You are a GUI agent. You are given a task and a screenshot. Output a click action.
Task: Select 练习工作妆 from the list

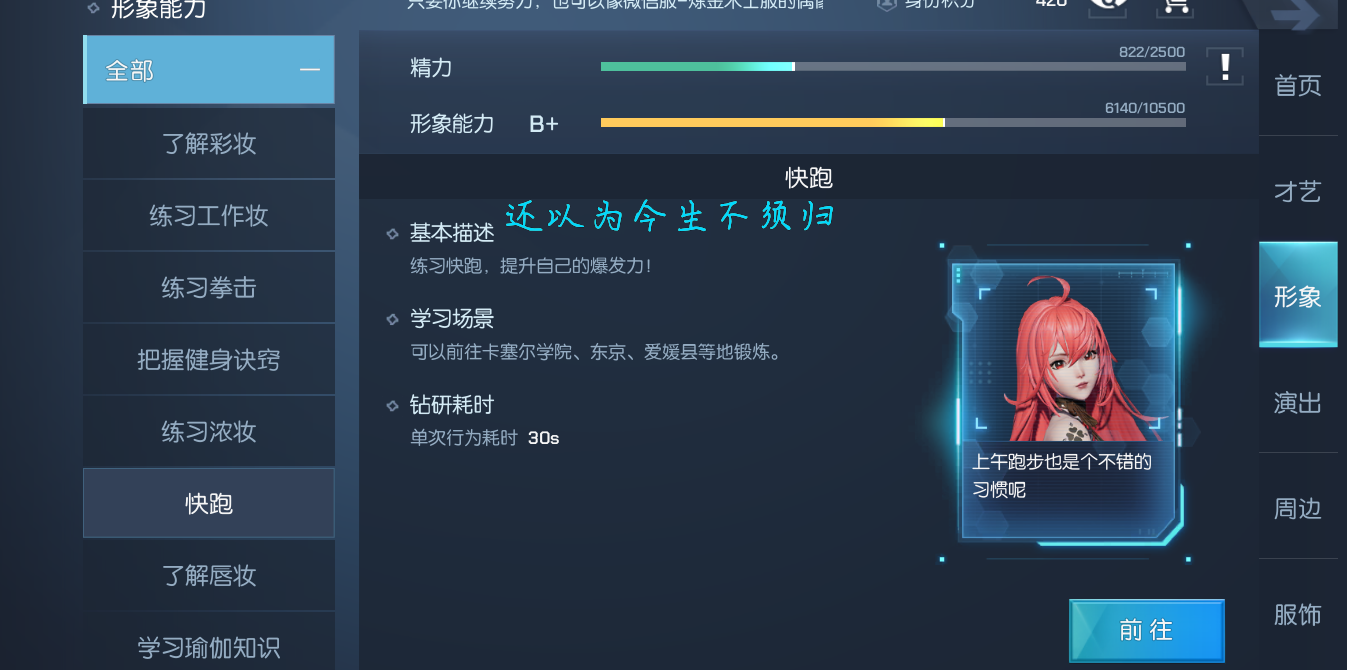[x=209, y=216]
